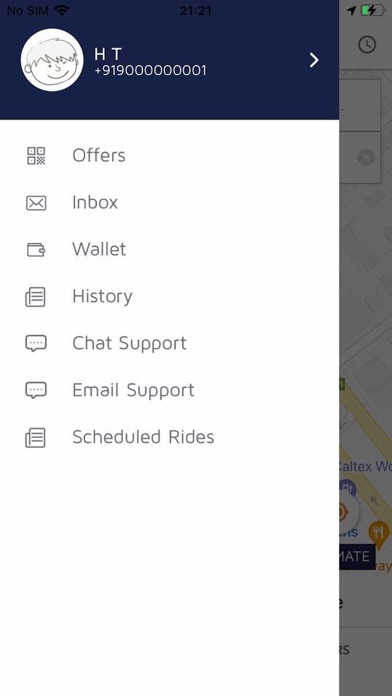The height and width of the screenshot is (696, 392).
Task: Tap the Scheduled Rides document icon
Action: tap(36, 438)
